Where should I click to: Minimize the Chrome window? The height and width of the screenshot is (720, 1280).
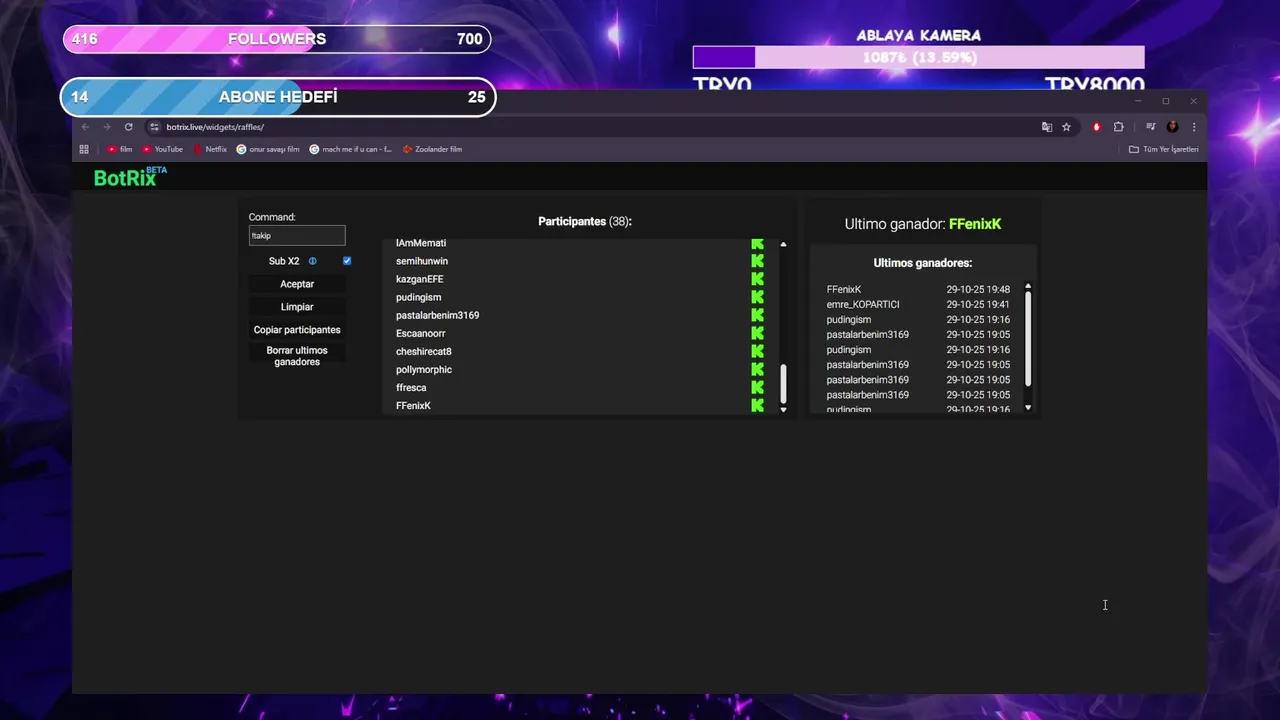(1138, 101)
